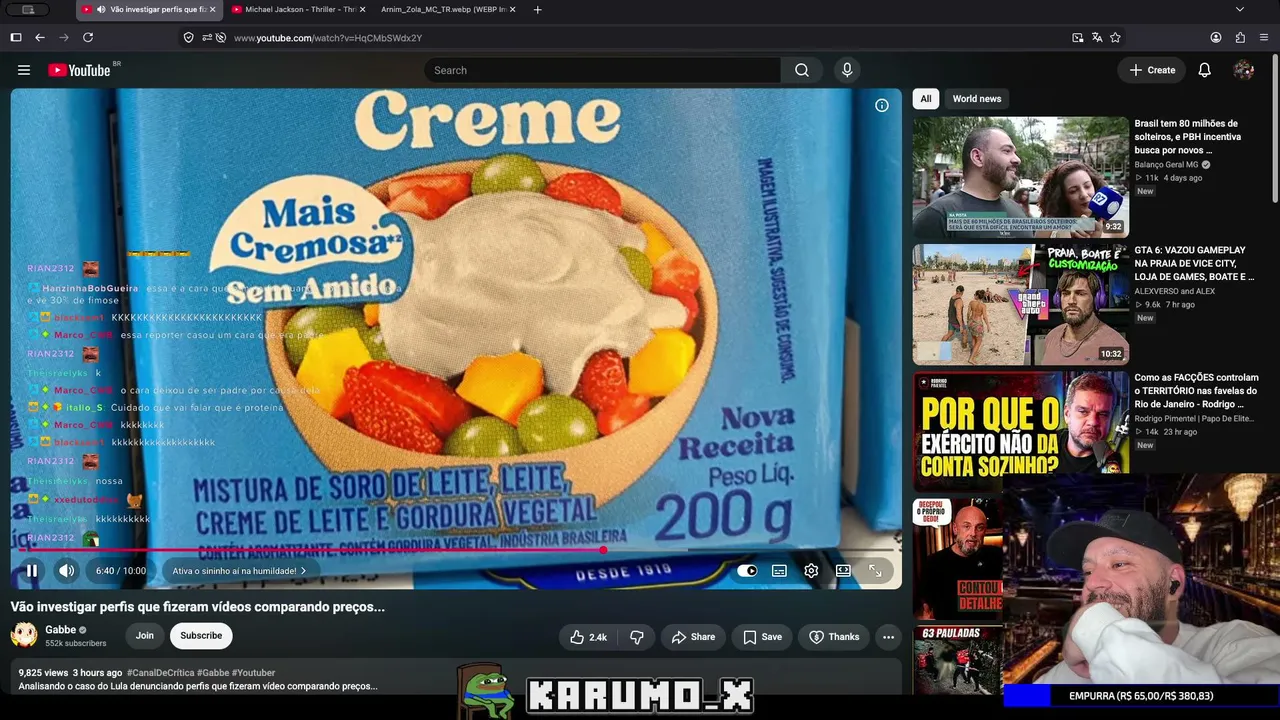
Task: Open the player settings gear
Action: (811, 571)
